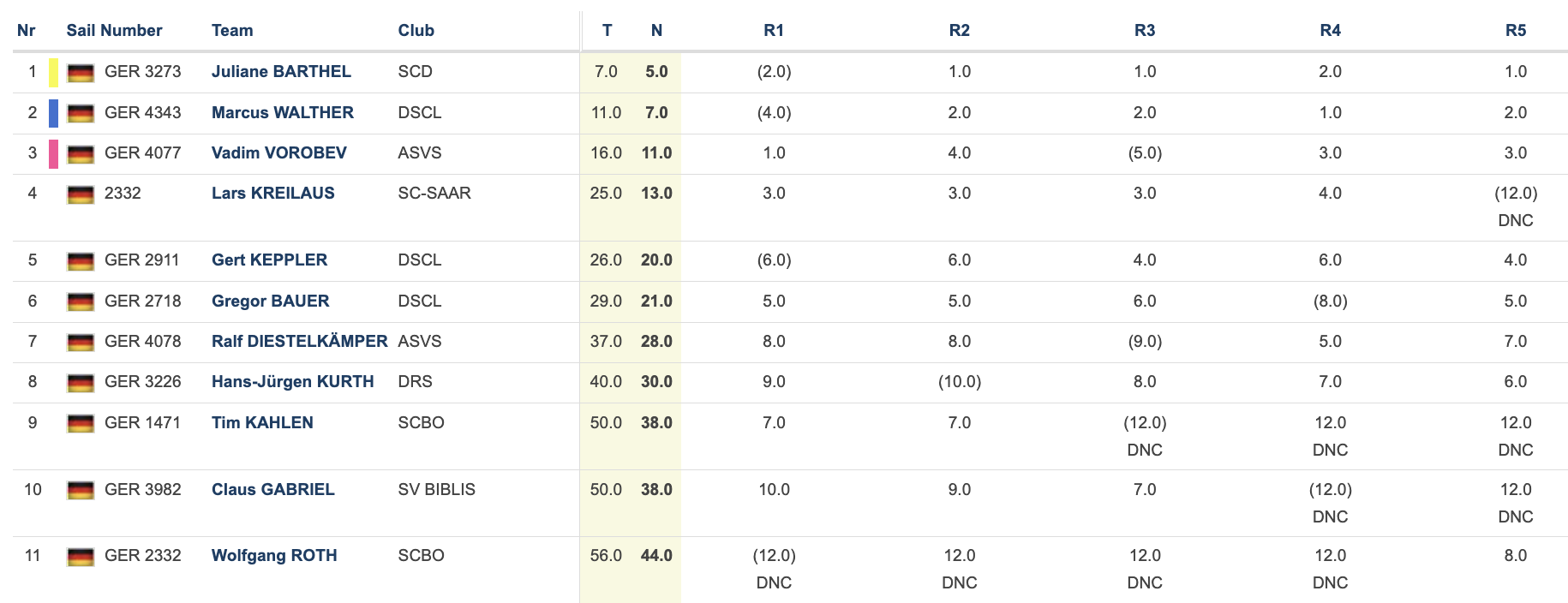The width and height of the screenshot is (1568, 603).
Task: Click the yellow leader marker in row 1
Action: click(x=53, y=73)
